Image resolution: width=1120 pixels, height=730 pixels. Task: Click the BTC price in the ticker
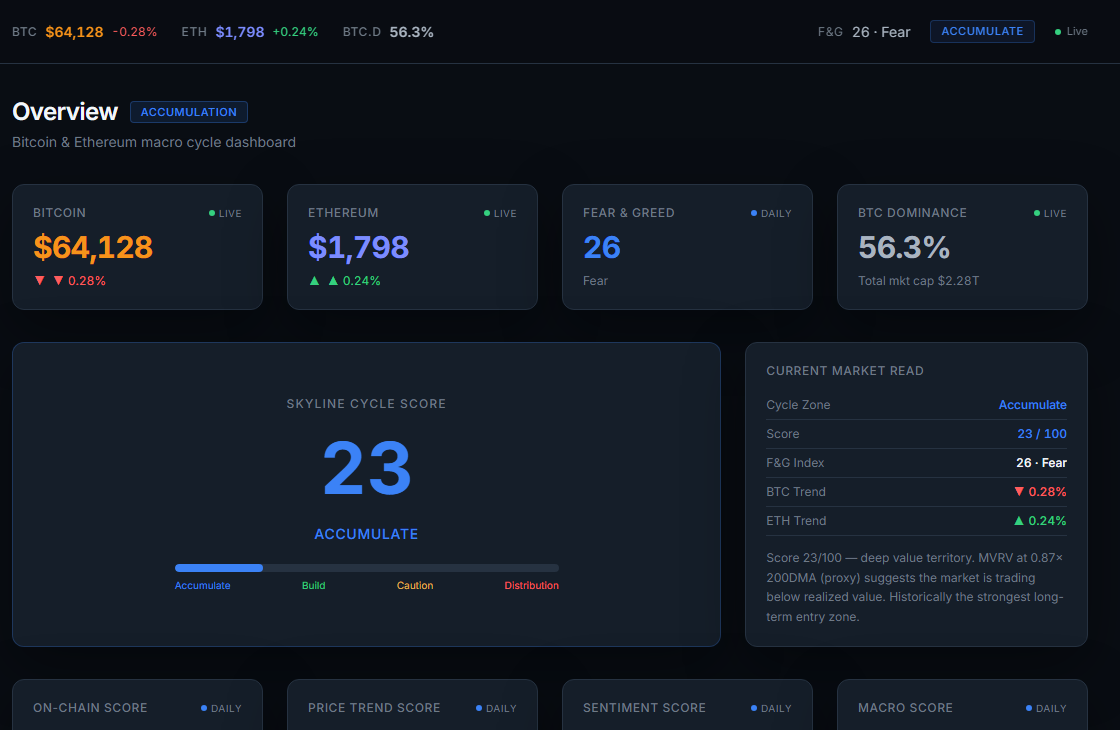click(74, 32)
